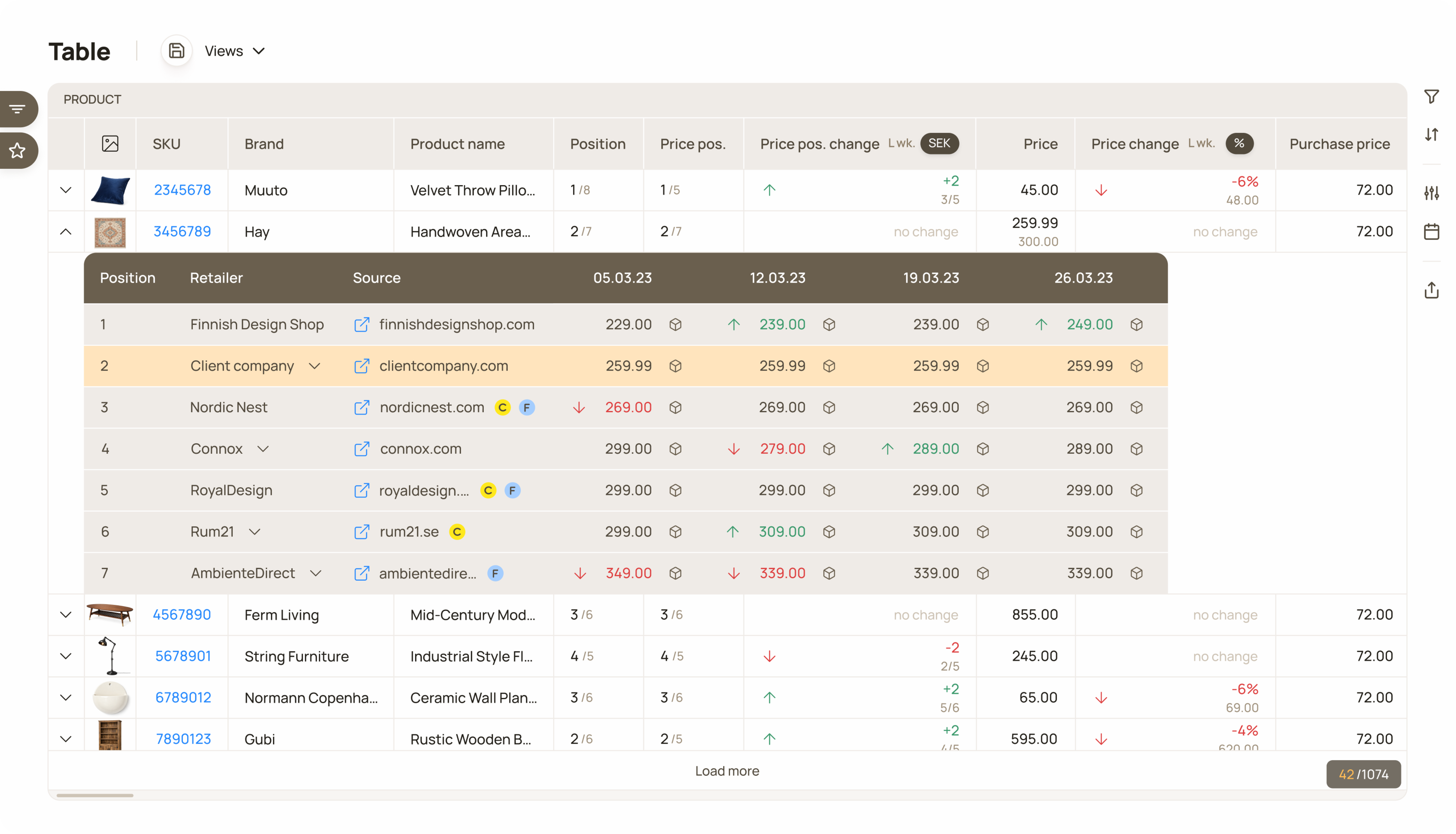Expand the Rum21 retailer dropdown
The height and width of the screenshot is (834, 1456).
[255, 532]
